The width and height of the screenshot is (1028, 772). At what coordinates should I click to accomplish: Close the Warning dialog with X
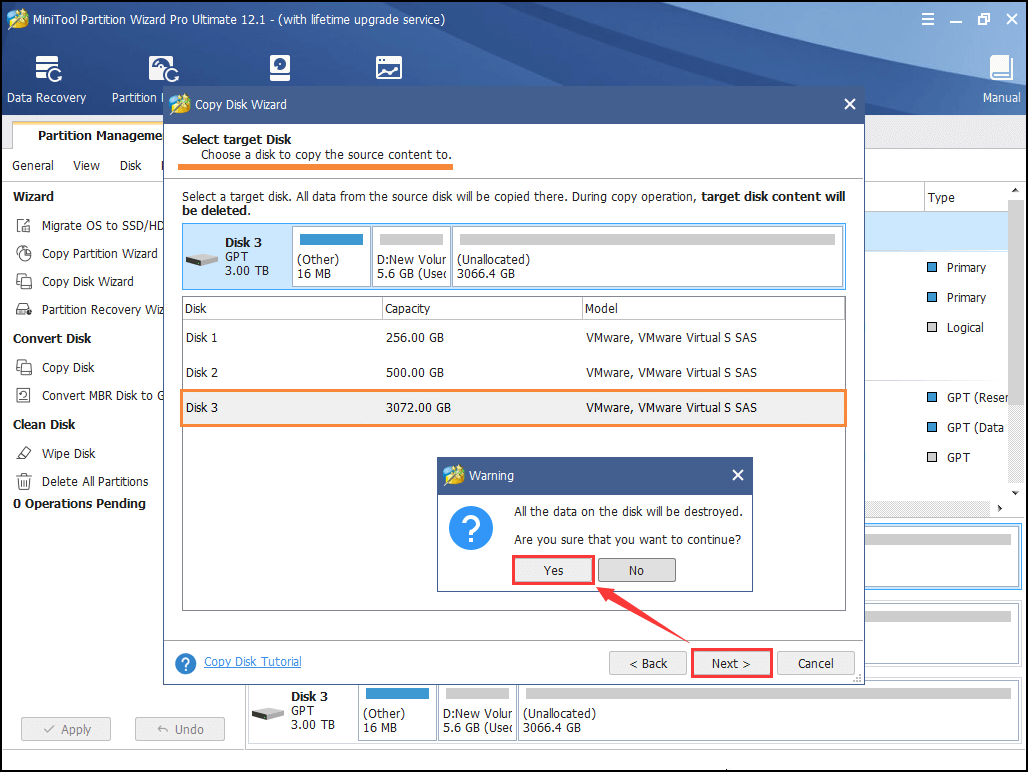coord(738,475)
